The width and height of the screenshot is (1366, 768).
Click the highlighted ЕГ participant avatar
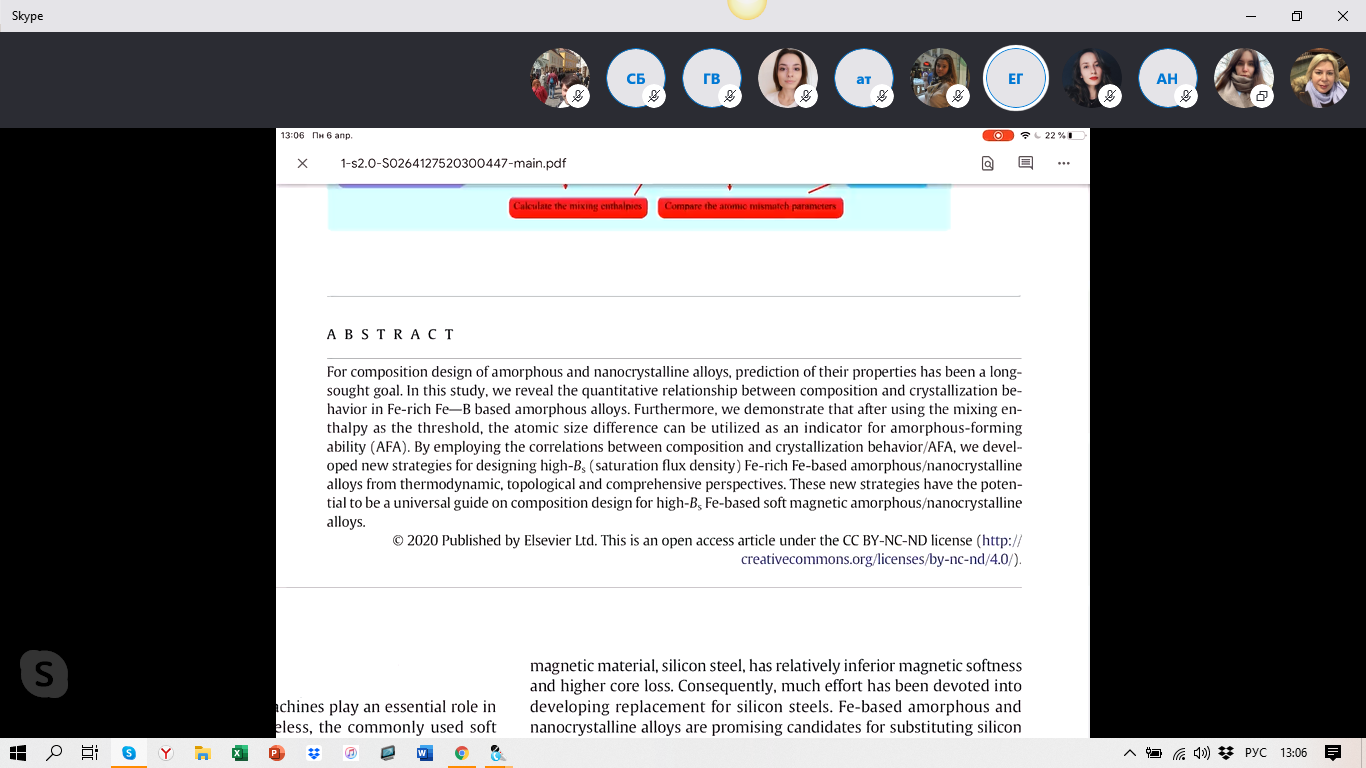coord(1015,78)
